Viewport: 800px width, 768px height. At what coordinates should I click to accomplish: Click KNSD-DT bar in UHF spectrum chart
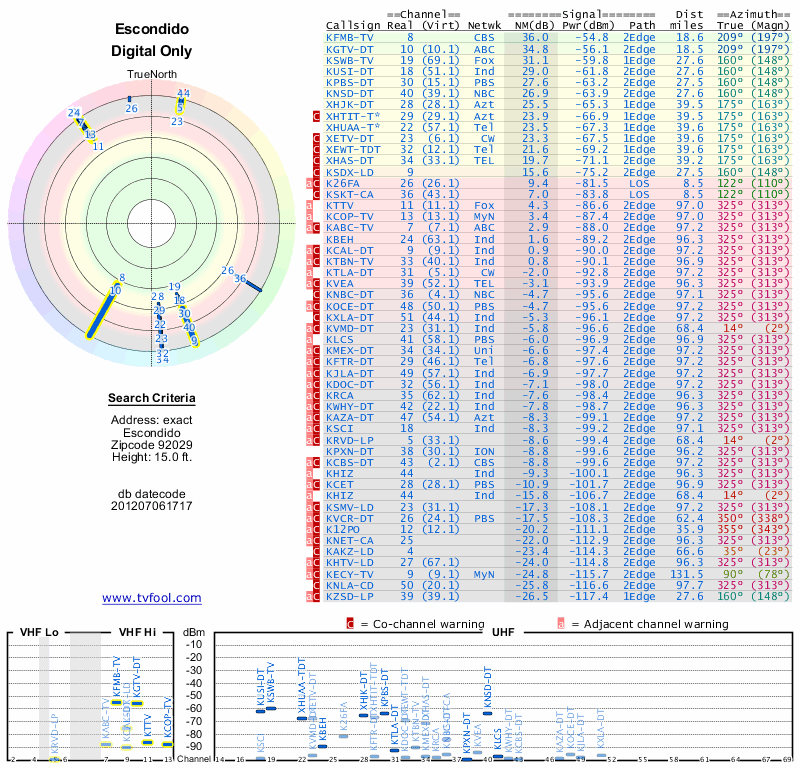(487, 713)
